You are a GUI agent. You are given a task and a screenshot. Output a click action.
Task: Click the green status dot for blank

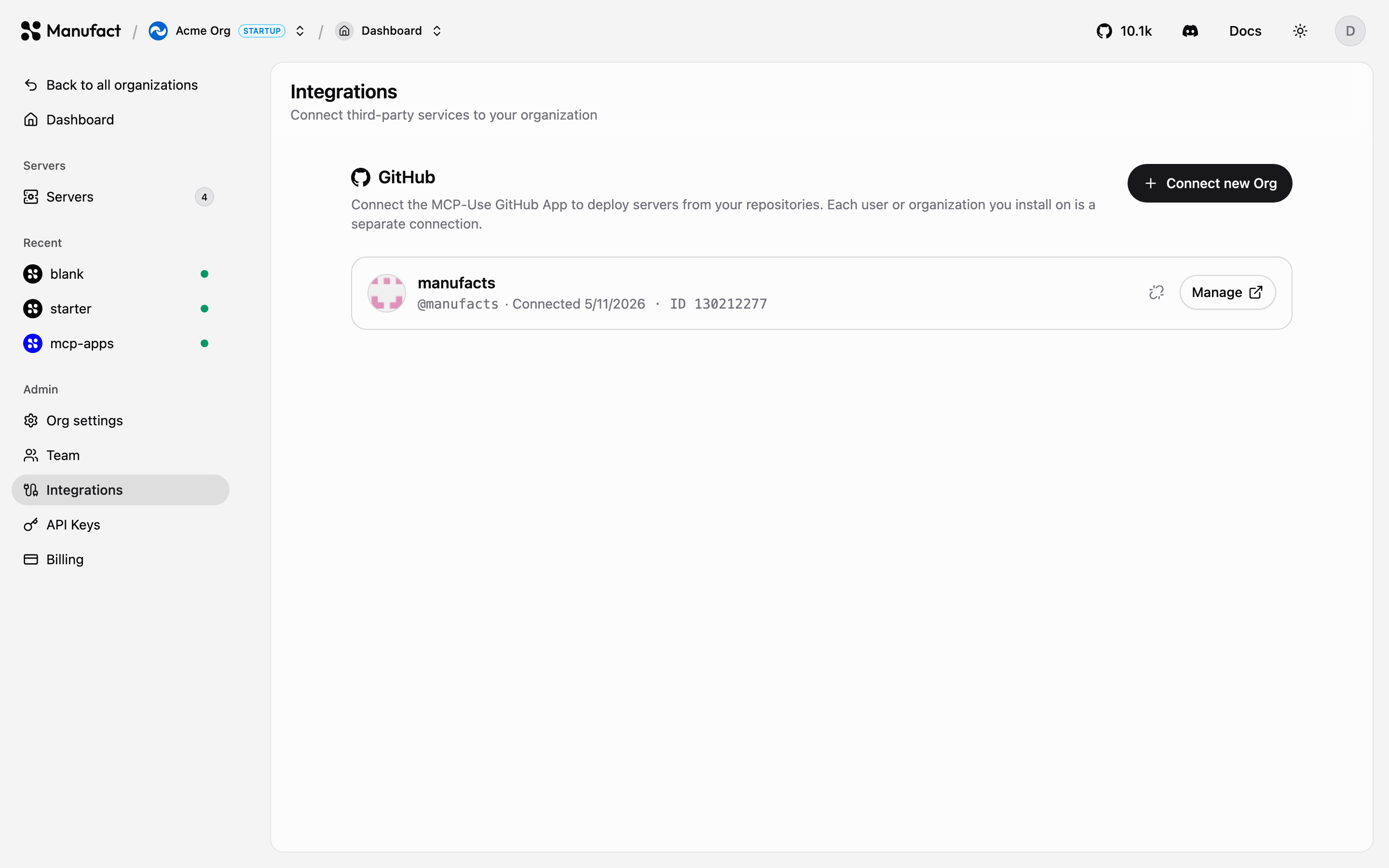click(204, 274)
